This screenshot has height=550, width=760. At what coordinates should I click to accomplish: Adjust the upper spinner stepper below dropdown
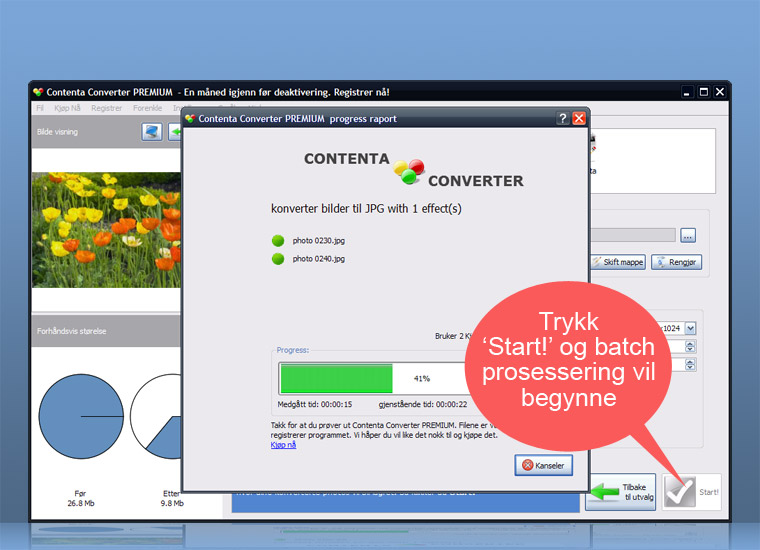(690, 346)
